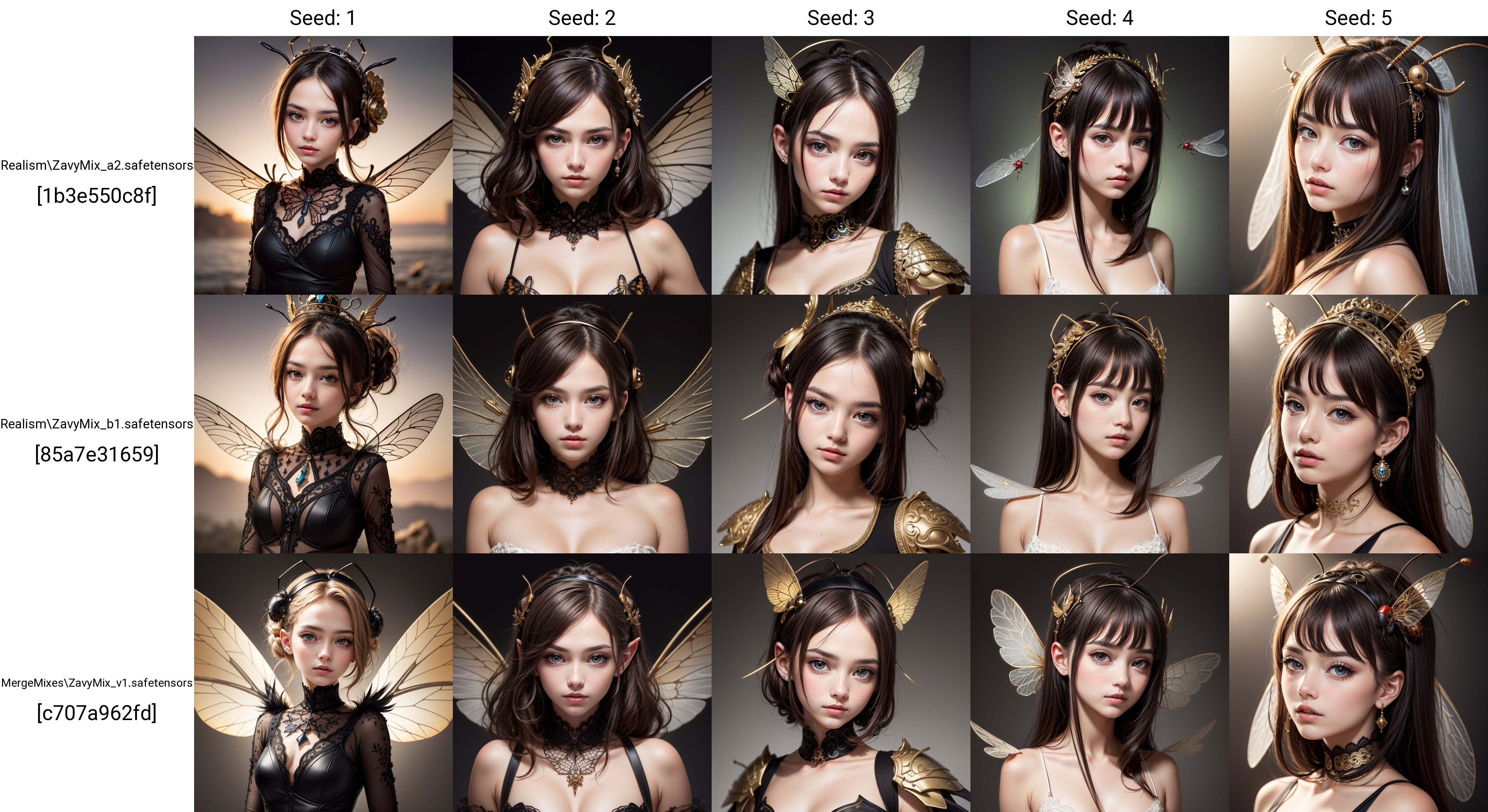Click the Seed: 5 column header
This screenshot has width=1488, height=812.
[x=1358, y=18]
